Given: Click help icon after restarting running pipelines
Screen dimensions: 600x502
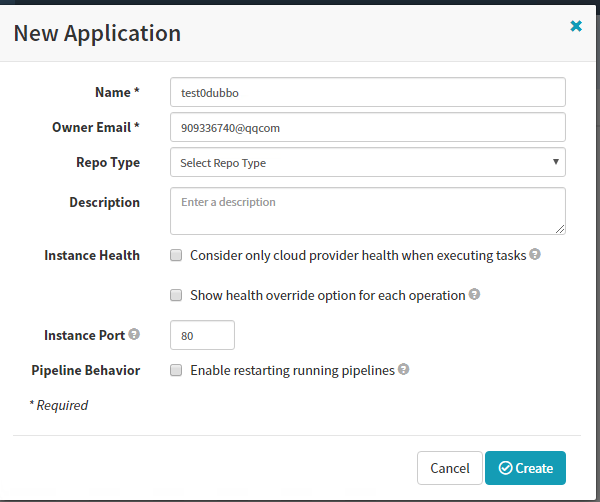Looking at the screenshot, I should pyautogui.click(x=403, y=370).
